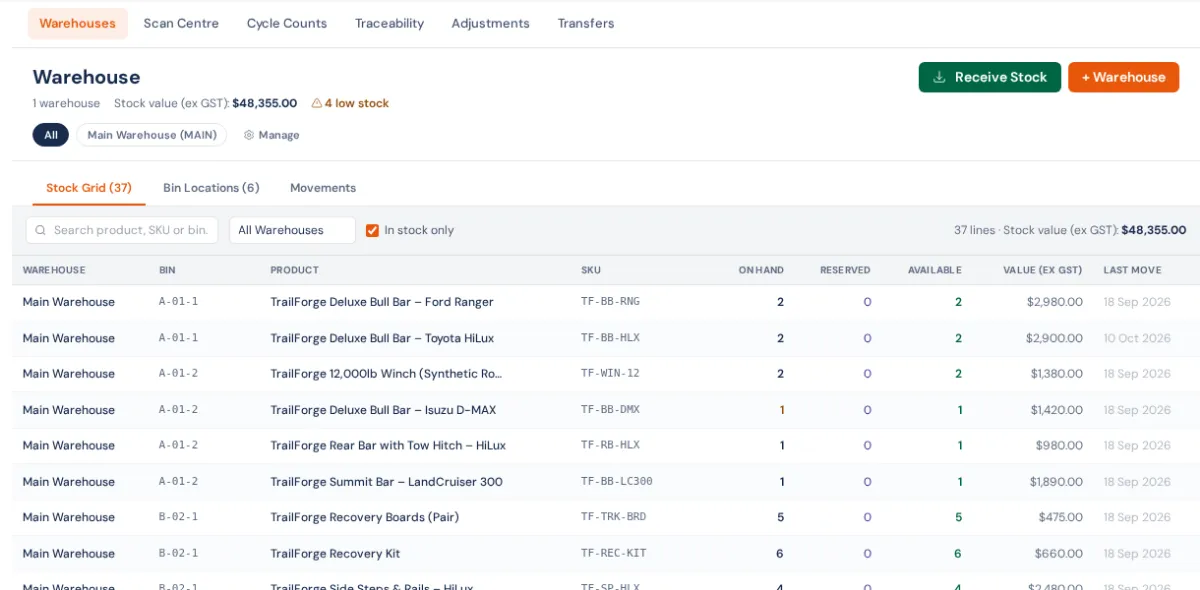Filter by Main Warehouse (MAIN) pill
Image resolution: width=1200 pixels, height=590 pixels.
point(152,135)
